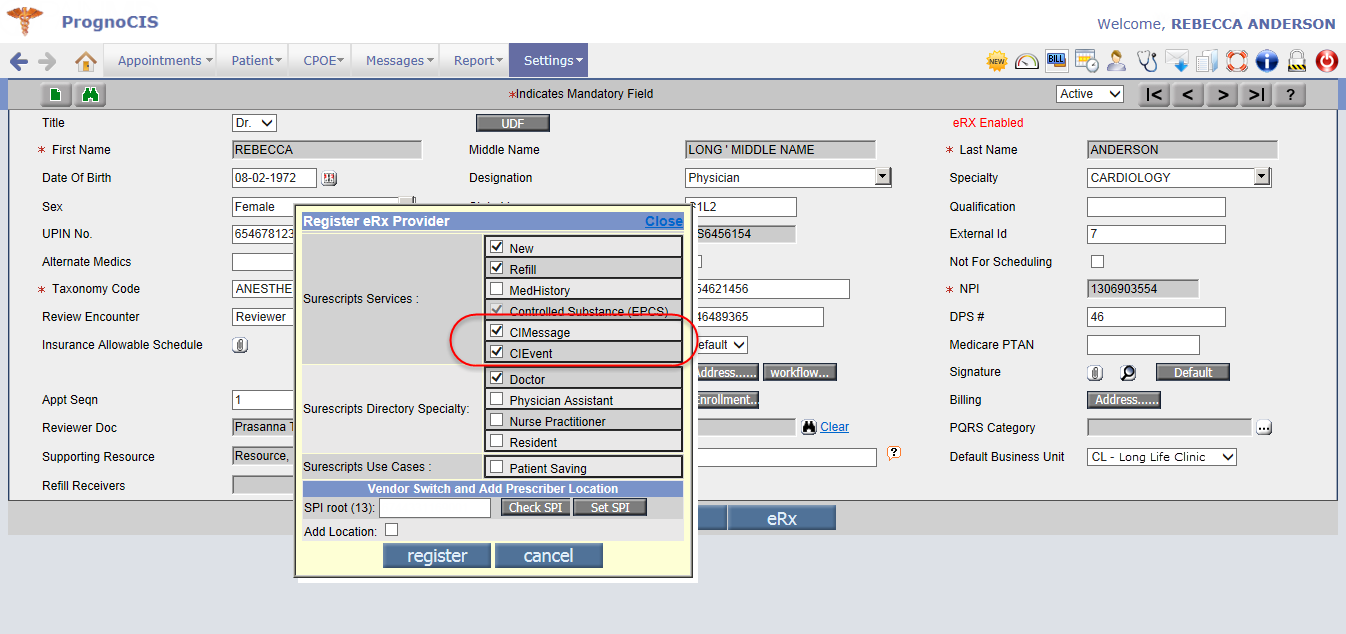The image size is (1346, 634).
Task: Click the eRx button
Action: tap(781, 519)
